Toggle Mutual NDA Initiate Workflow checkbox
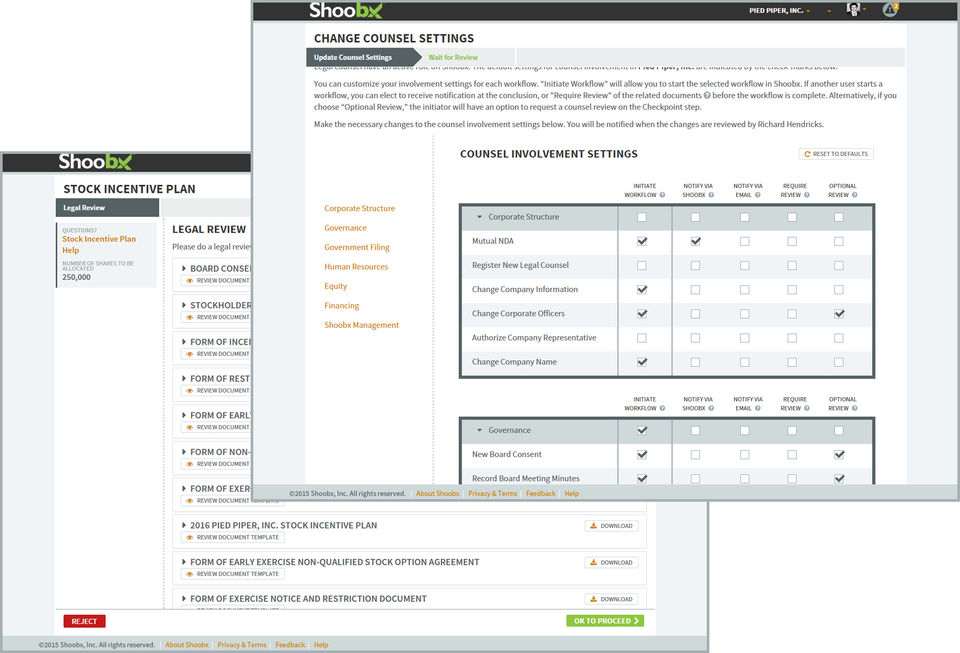The height and width of the screenshot is (653, 960). (x=642, y=241)
